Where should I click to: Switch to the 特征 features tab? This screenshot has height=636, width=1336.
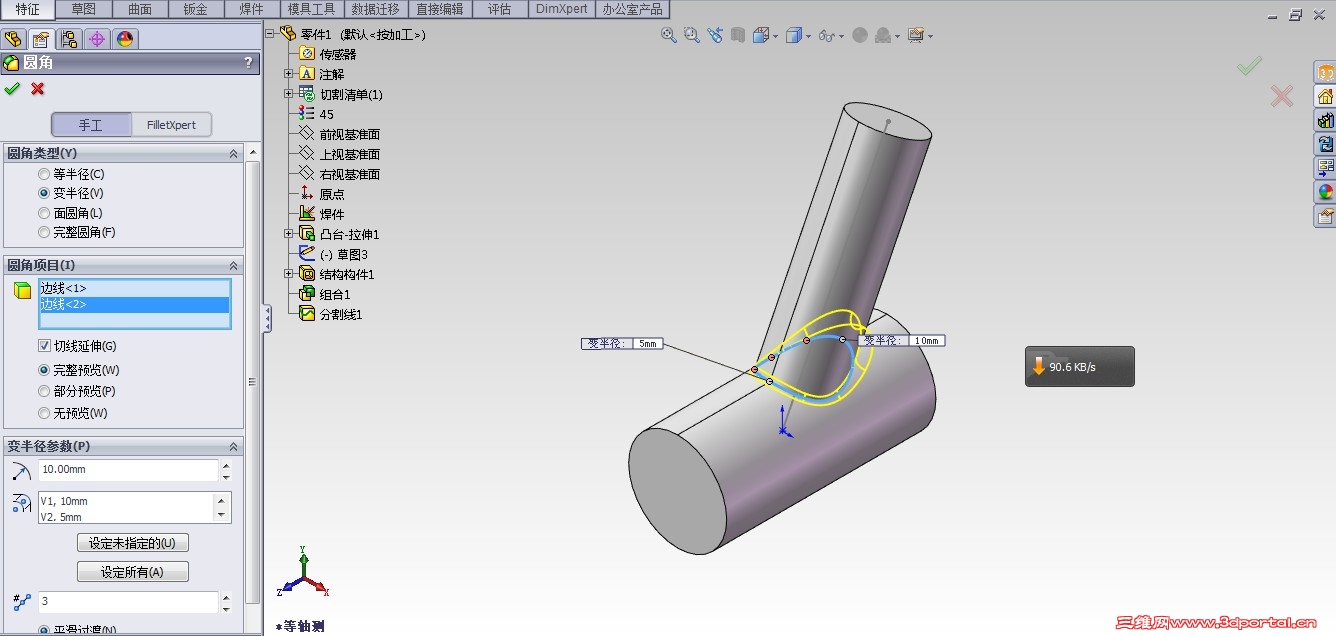(x=28, y=9)
